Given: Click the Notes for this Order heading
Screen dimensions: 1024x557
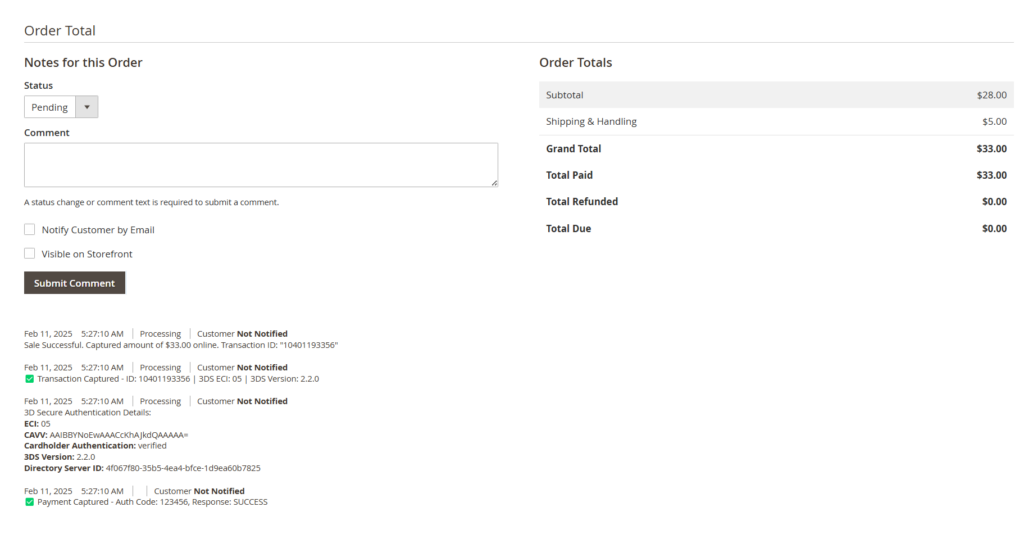Looking at the screenshot, I should coord(83,63).
